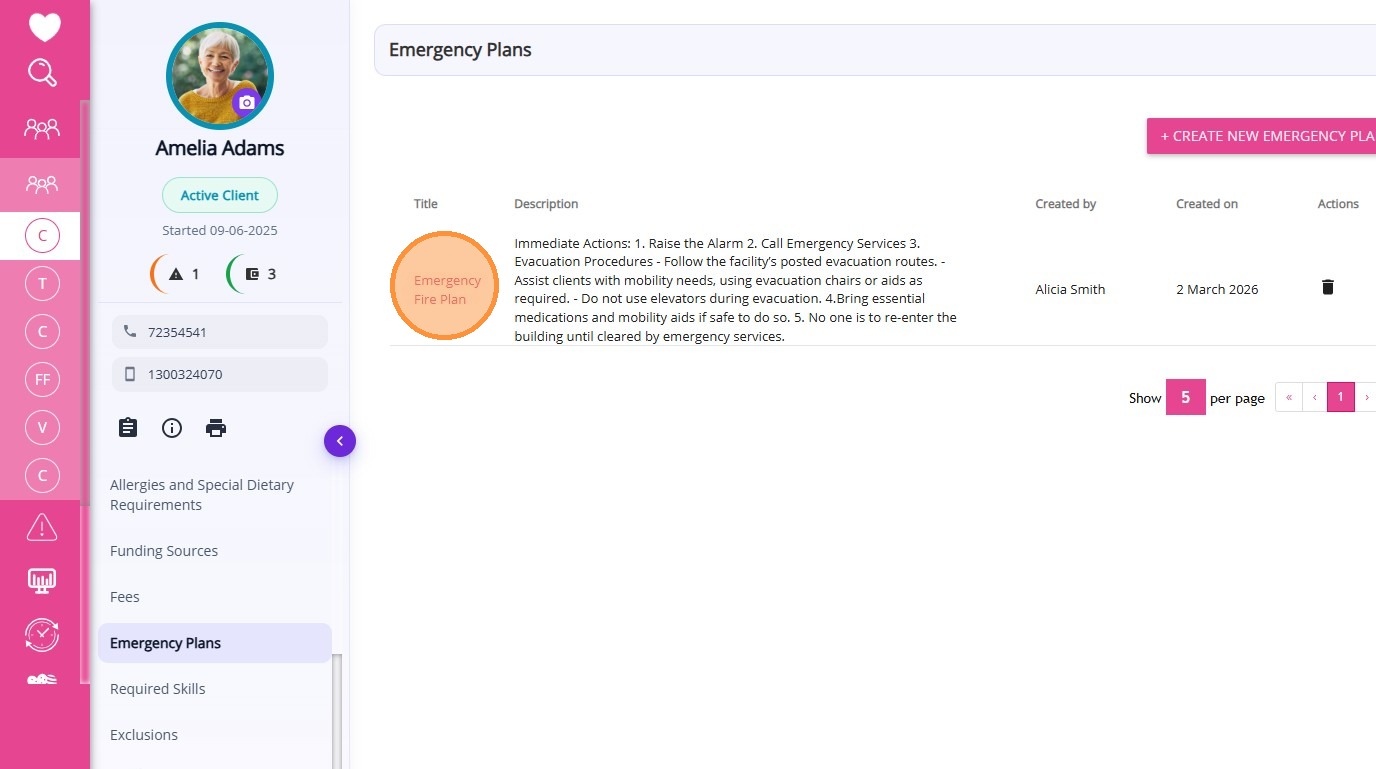Image resolution: width=1376 pixels, height=769 pixels.
Task: Click the heart logo icon
Action: [44, 27]
